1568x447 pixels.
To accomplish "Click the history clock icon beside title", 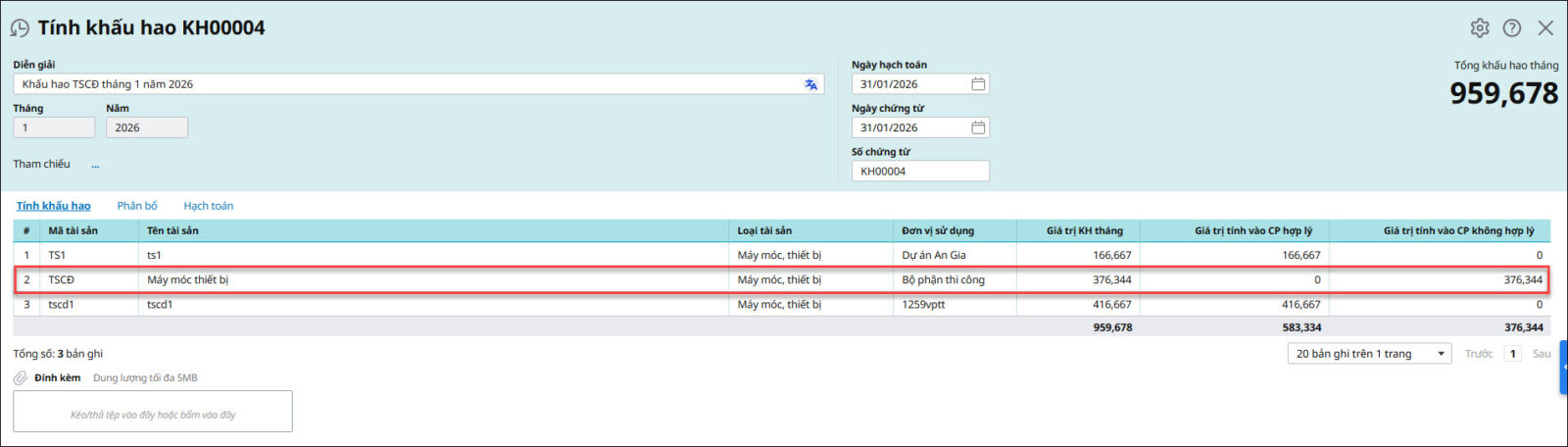I will pos(20,28).
